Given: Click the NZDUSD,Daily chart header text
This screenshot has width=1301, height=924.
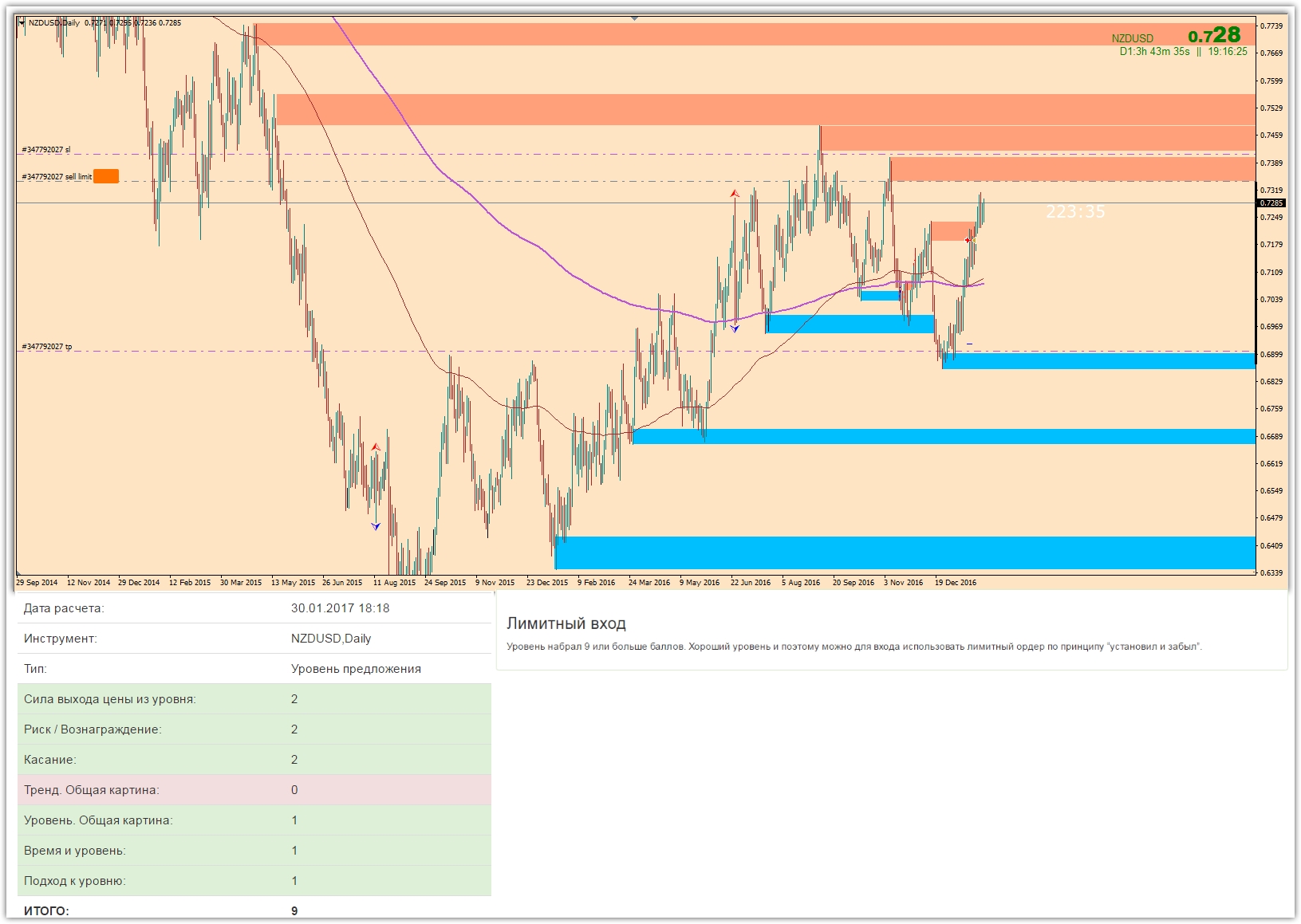Looking at the screenshot, I should [54, 23].
